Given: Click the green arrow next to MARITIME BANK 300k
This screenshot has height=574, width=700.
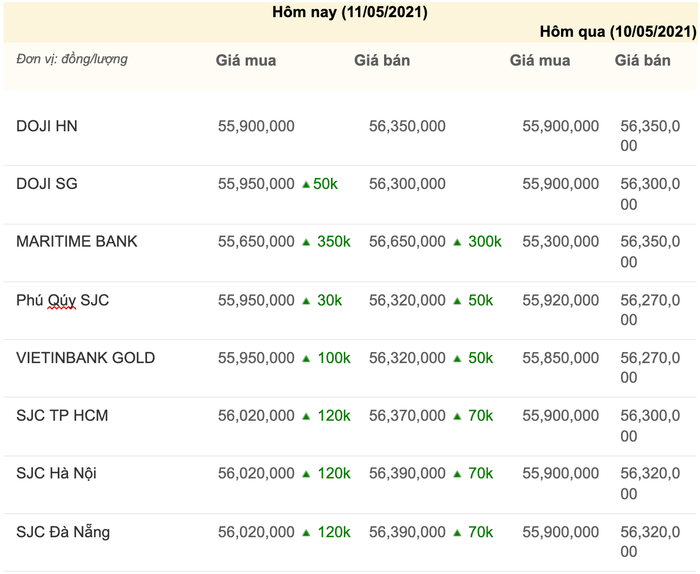Looking at the screenshot, I should [x=457, y=242].
